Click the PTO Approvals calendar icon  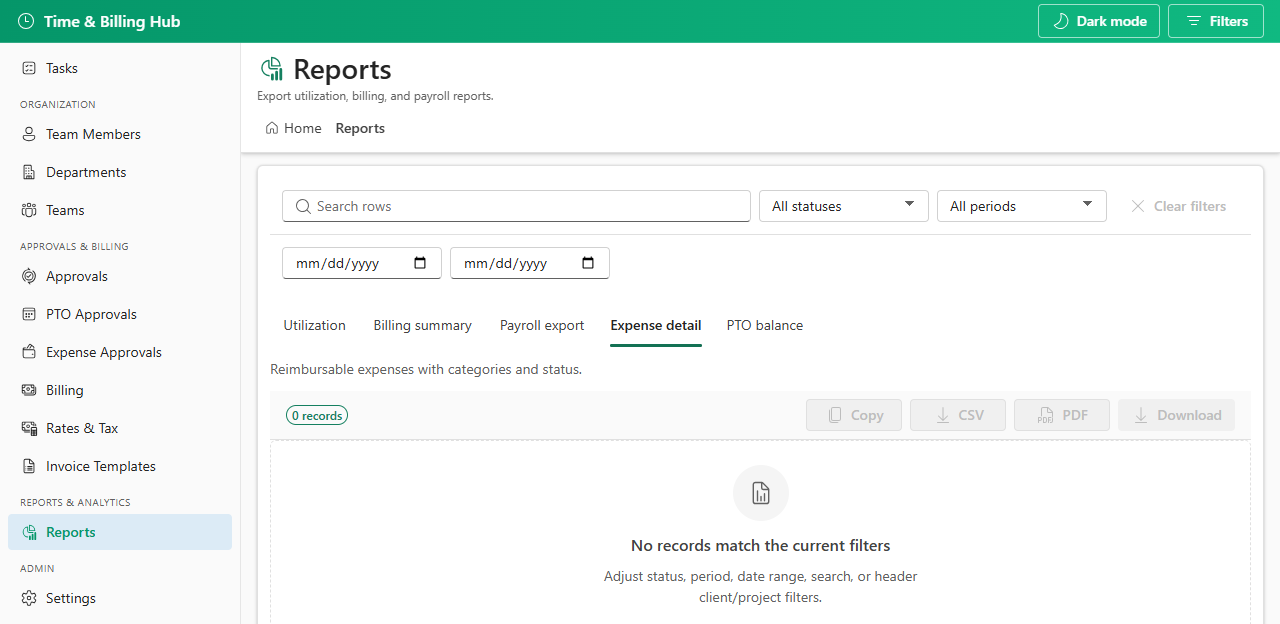[29, 314]
